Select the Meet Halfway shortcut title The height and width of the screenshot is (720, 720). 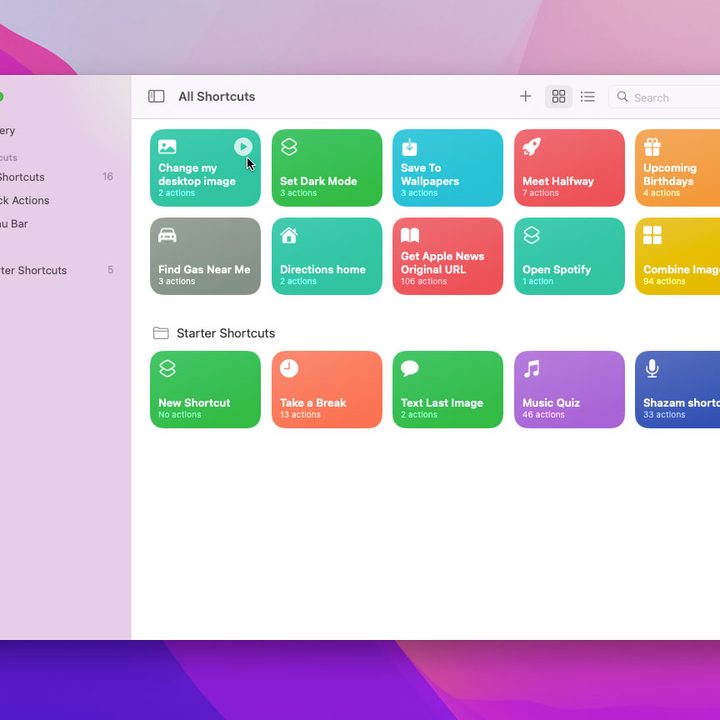click(x=558, y=181)
